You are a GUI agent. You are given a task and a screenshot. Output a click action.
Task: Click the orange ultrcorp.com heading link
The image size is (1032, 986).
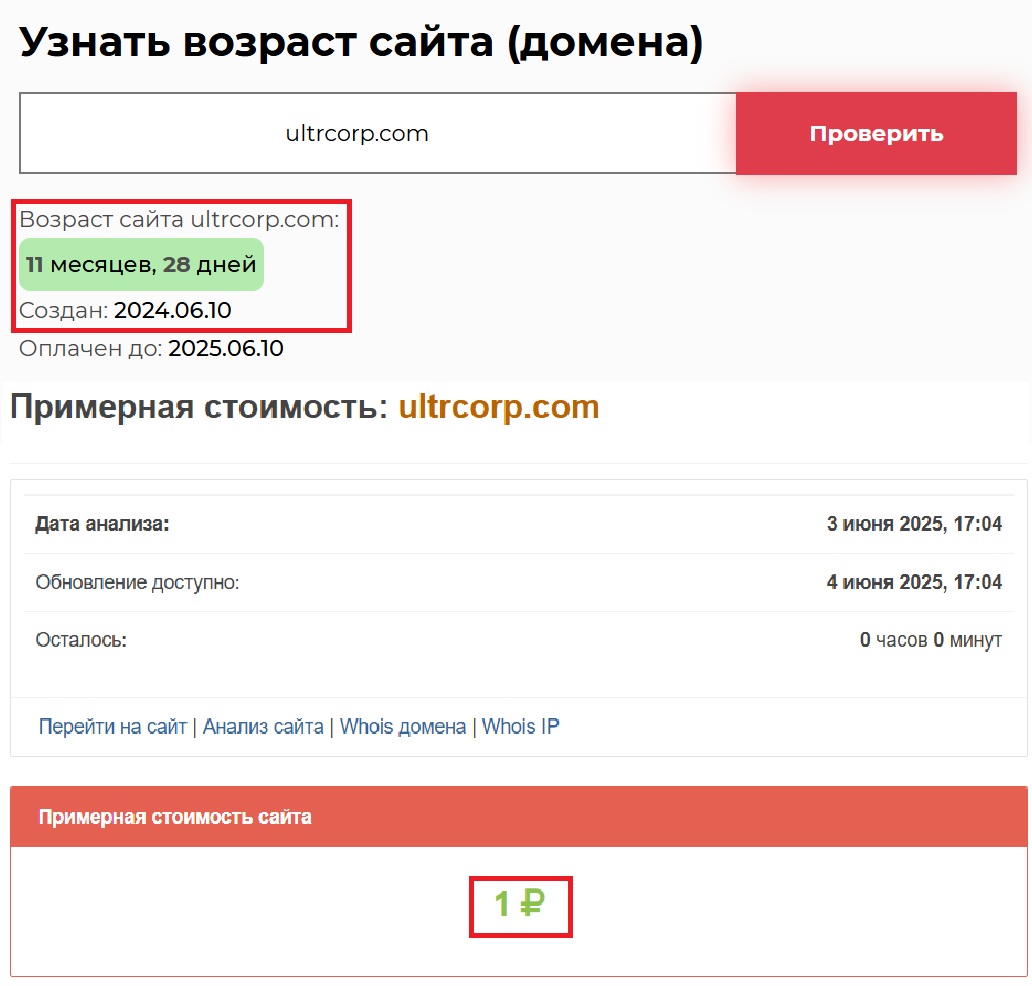click(x=498, y=408)
